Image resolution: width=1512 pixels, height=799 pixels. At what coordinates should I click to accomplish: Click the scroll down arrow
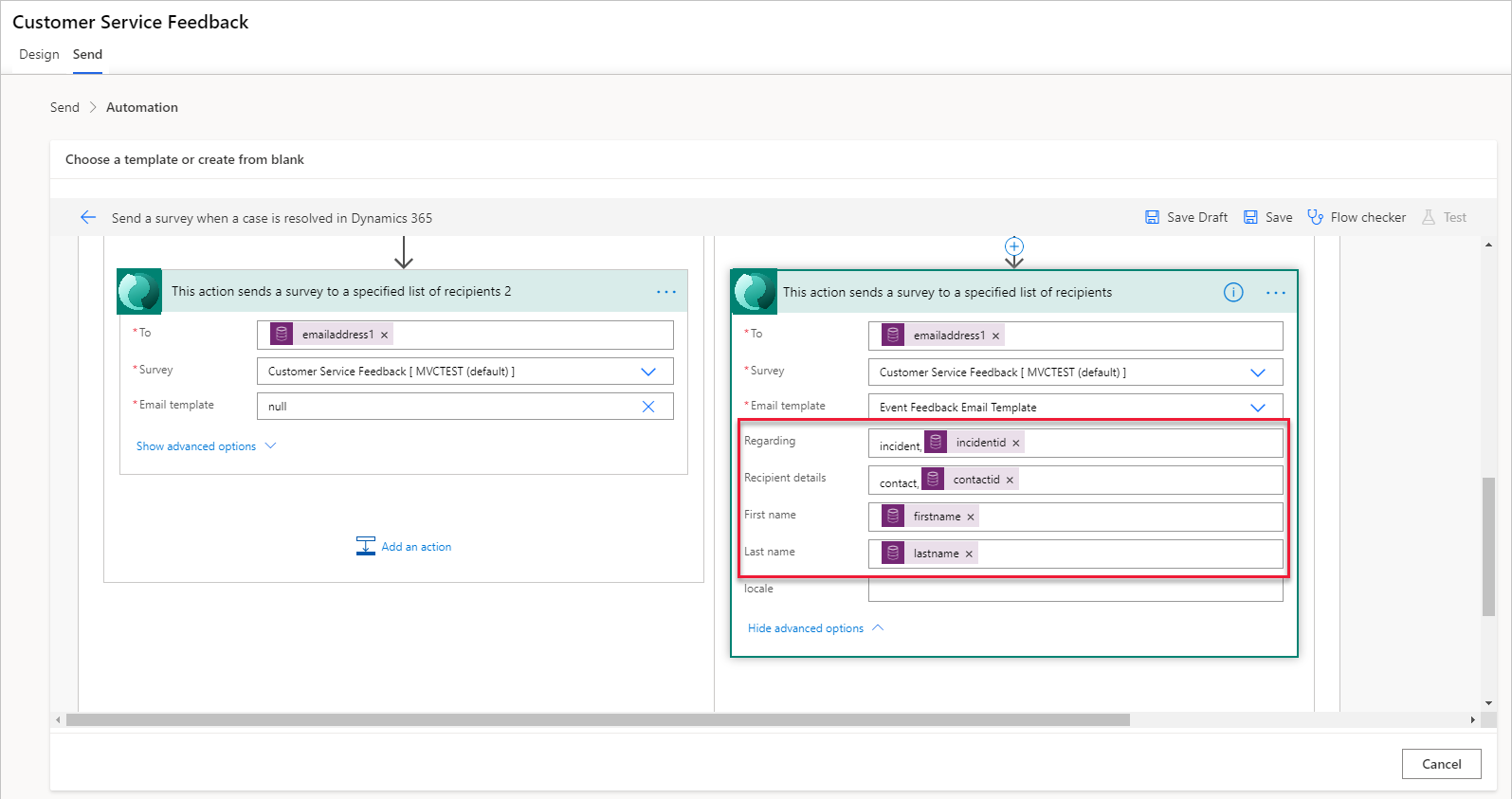tap(1488, 703)
